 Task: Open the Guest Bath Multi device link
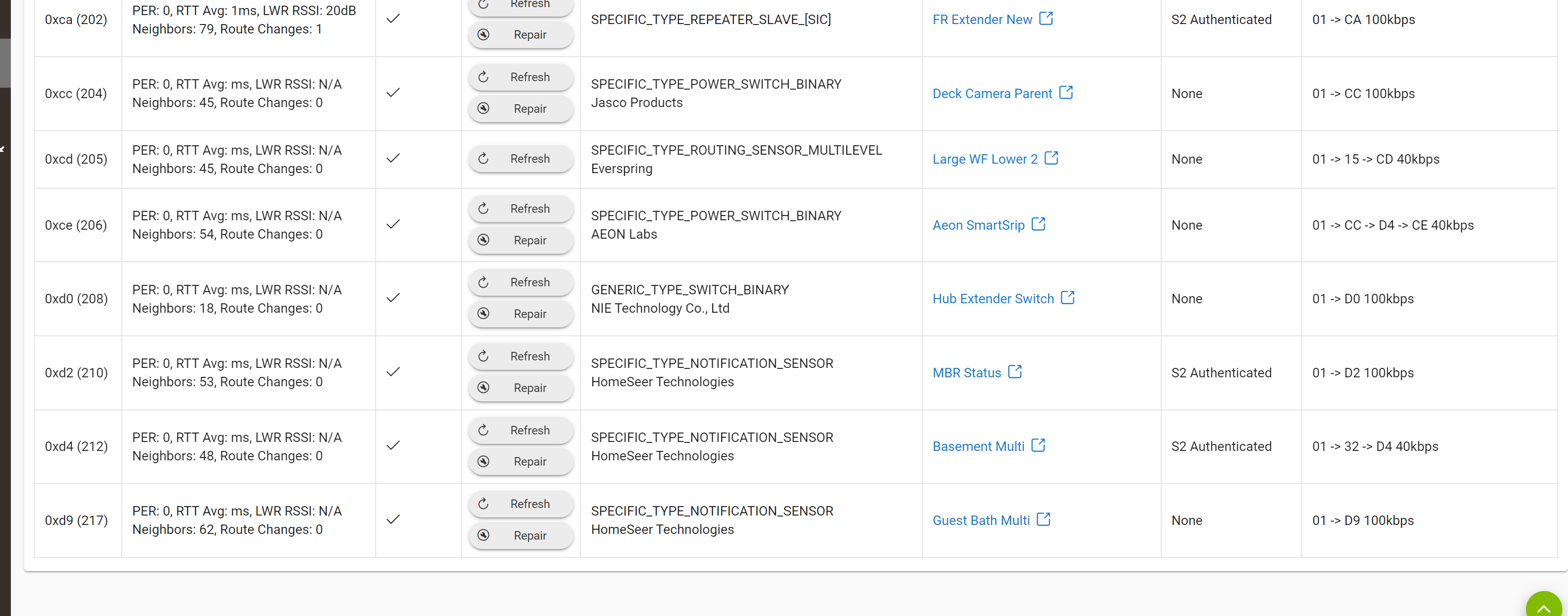point(981,521)
